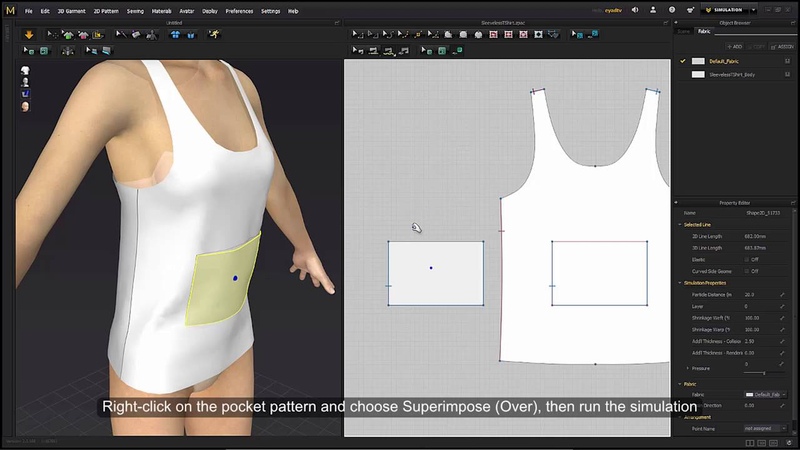Click the avatar head face icon
The height and width of the screenshot is (450, 800).
coord(25,106)
